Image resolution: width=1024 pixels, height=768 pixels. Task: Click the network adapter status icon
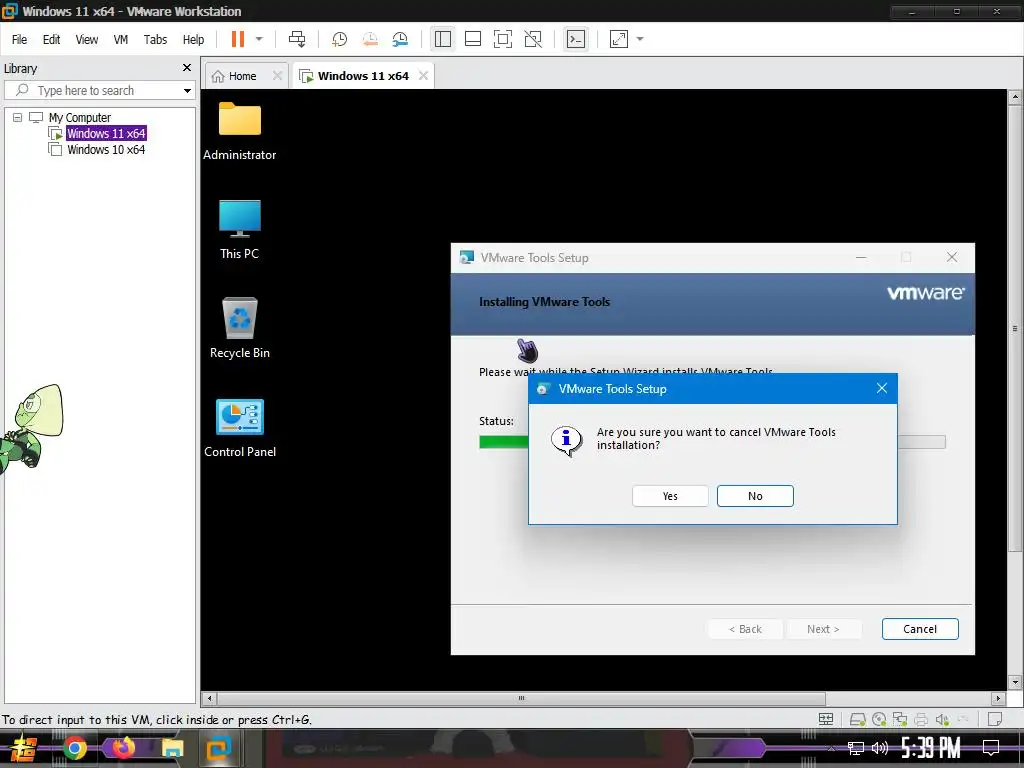[x=900, y=720]
